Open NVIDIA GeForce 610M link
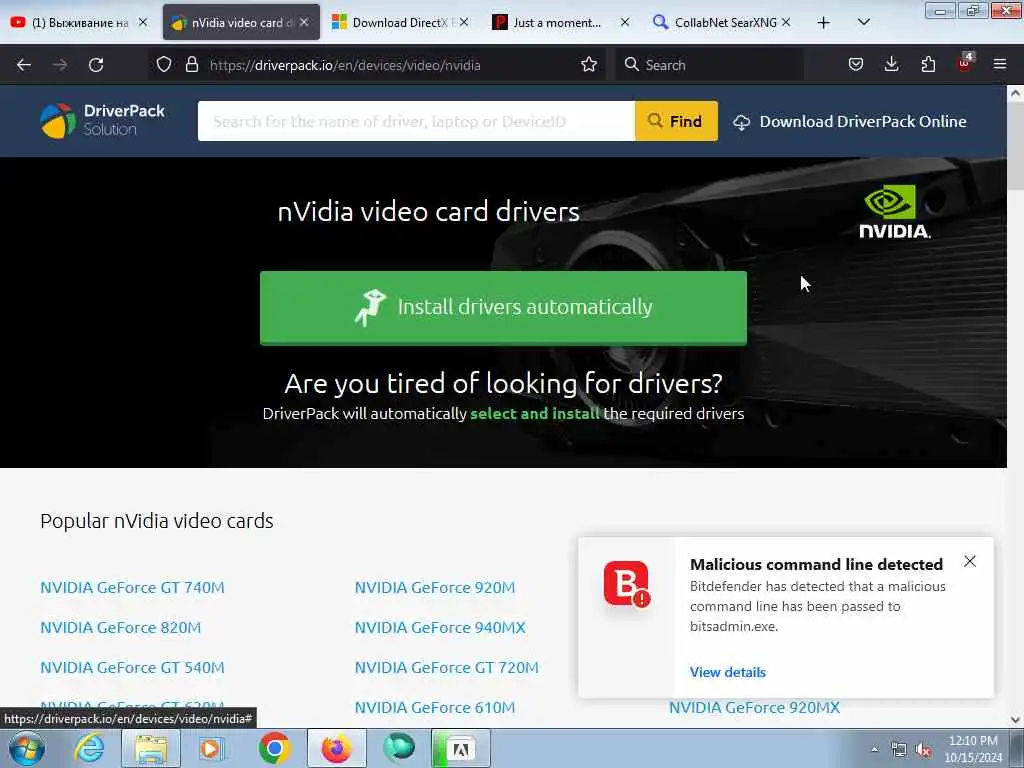This screenshot has width=1024, height=768. tap(435, 707)
